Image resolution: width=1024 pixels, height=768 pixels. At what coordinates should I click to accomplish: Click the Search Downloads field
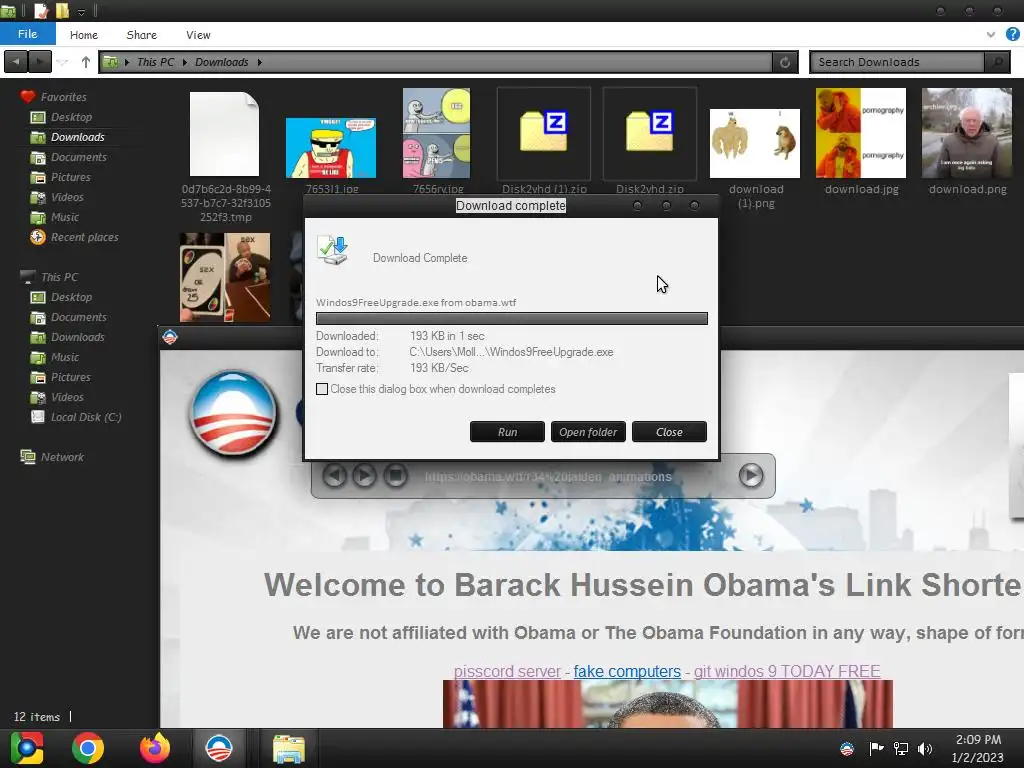[x=898, y=62]
